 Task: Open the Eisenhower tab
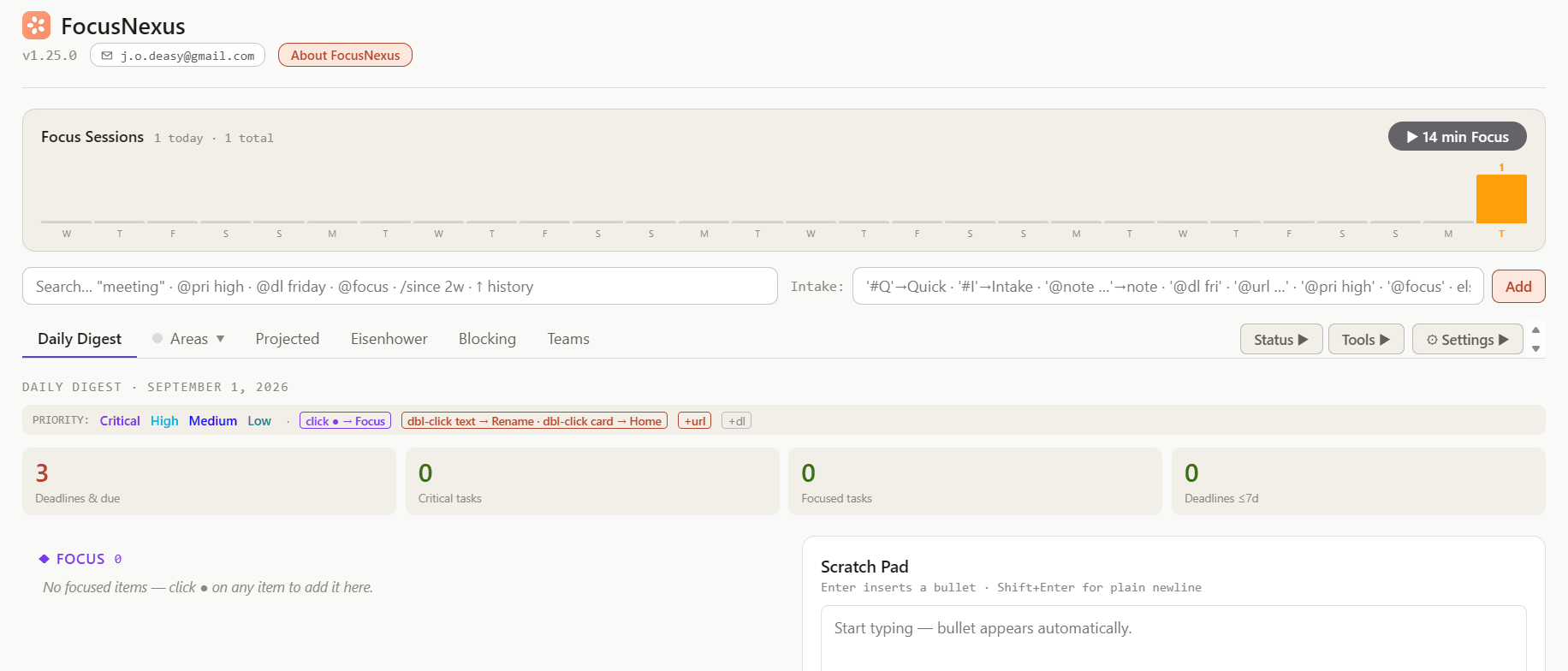click(389, 339)
